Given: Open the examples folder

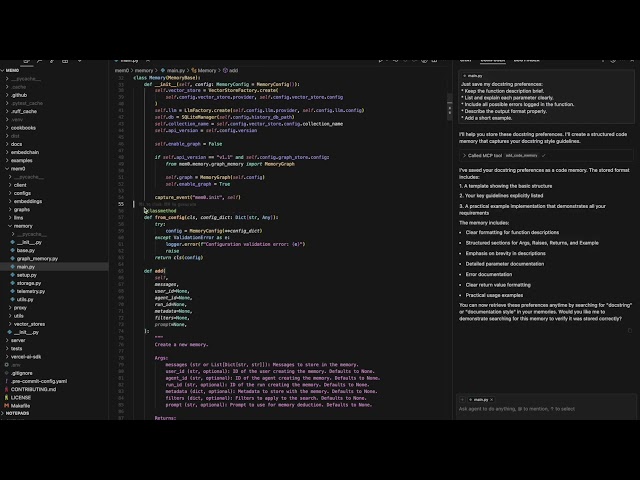Looking at the screenshot, I should tap(21, 160).
